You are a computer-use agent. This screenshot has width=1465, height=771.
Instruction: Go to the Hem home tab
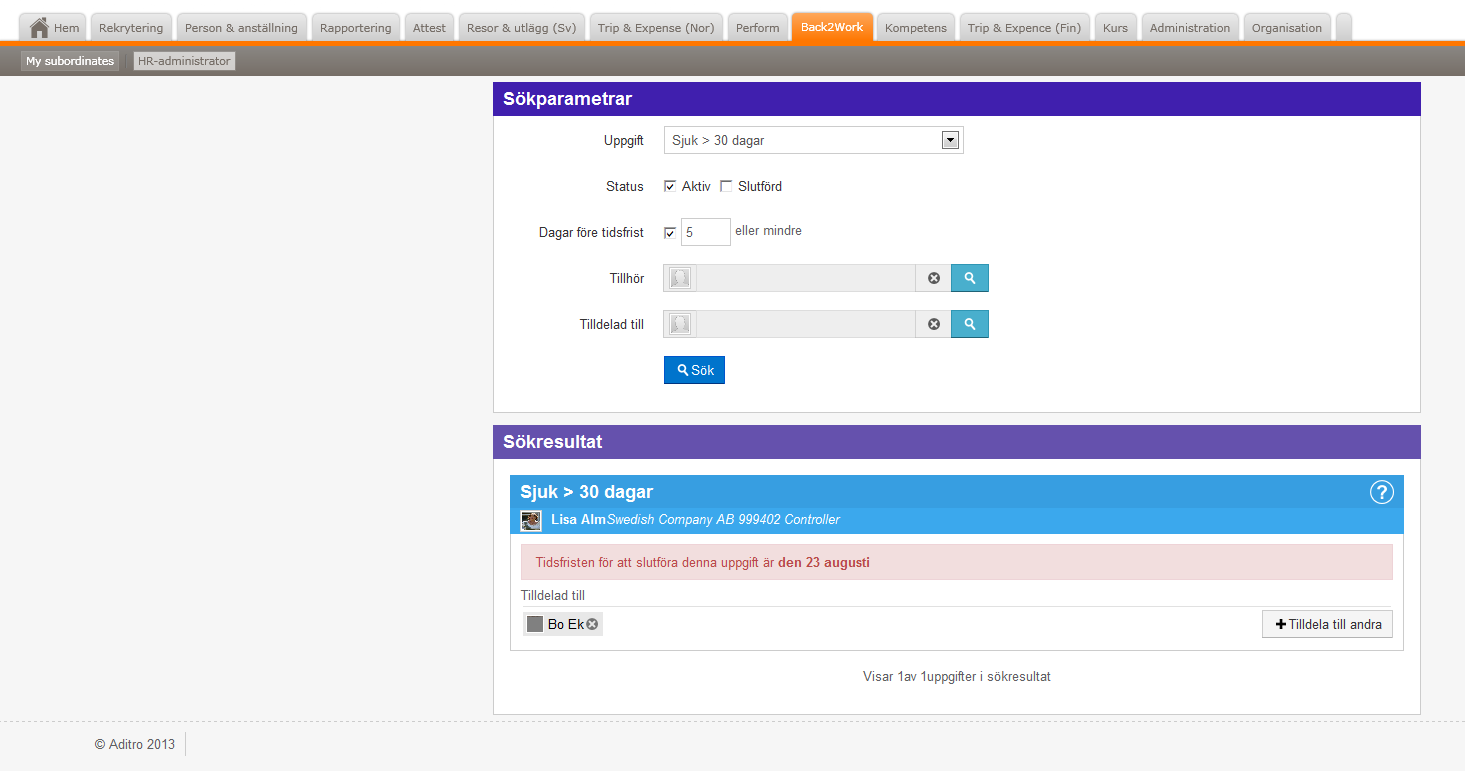[x=55, y=27]
